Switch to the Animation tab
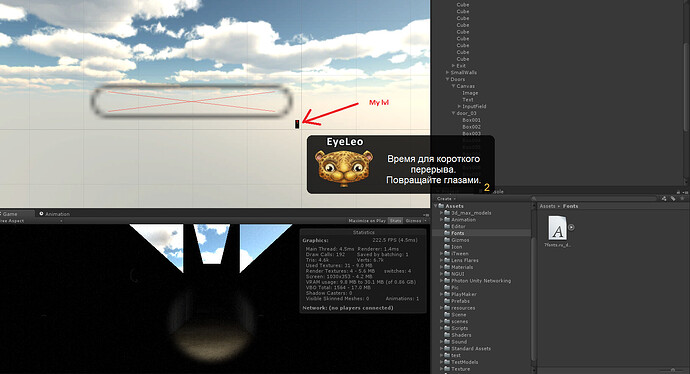This screenshot has height=374, width=690. pos(55,214)
